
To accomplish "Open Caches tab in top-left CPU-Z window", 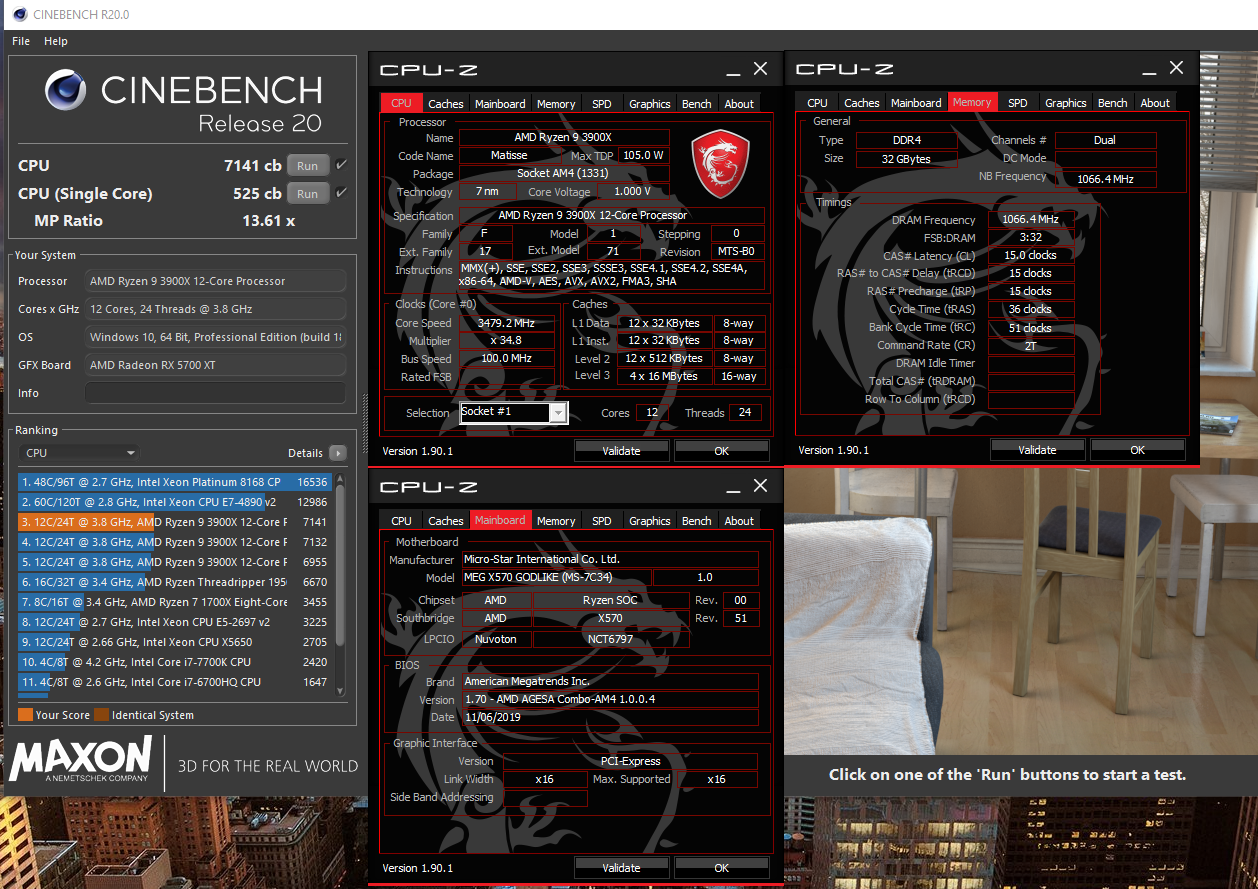I will tap(446, 104).
